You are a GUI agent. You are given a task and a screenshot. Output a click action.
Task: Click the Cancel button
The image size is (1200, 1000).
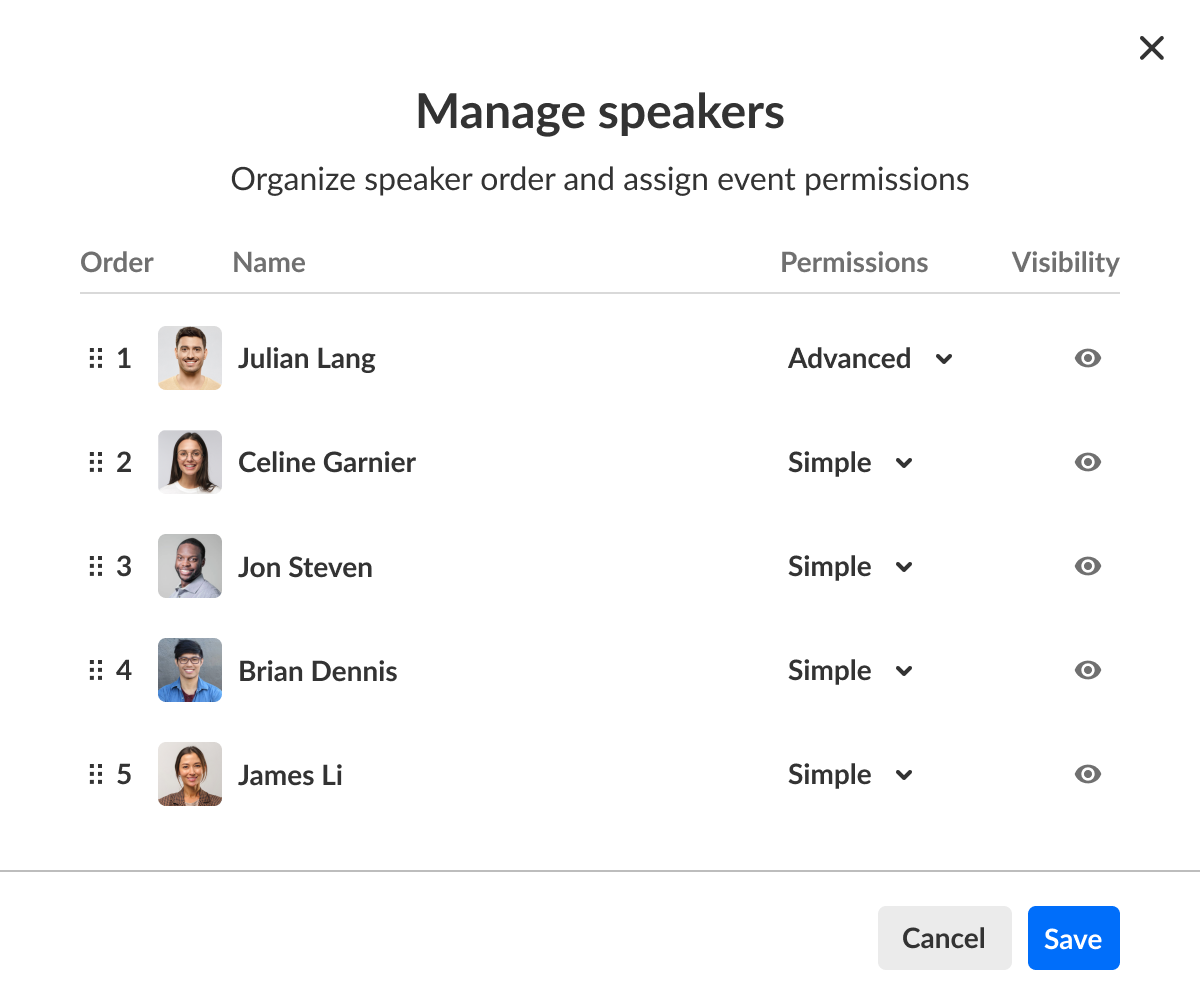tap(944, 938)
